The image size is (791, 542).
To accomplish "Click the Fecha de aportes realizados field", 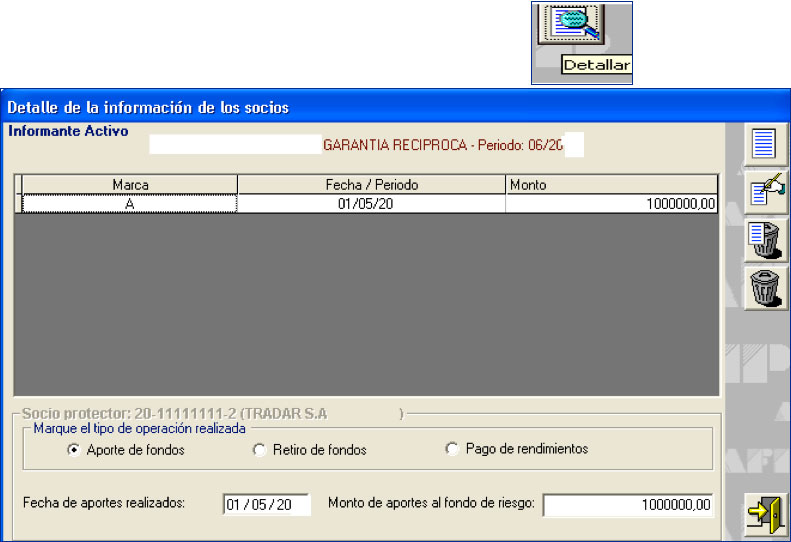I will (266, 505).
